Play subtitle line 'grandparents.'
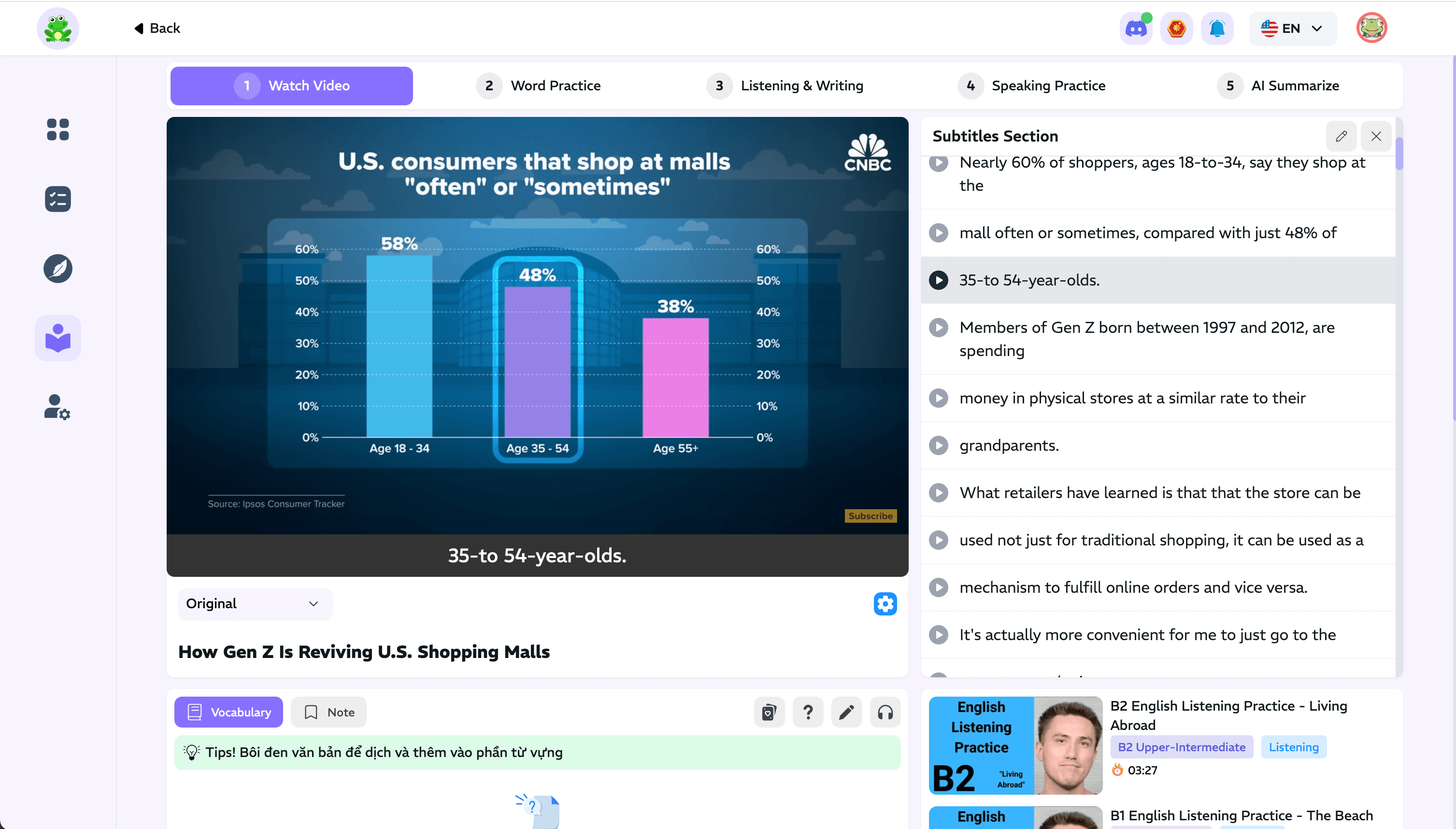Screen dimensions: 1456x829 point(939,445)
